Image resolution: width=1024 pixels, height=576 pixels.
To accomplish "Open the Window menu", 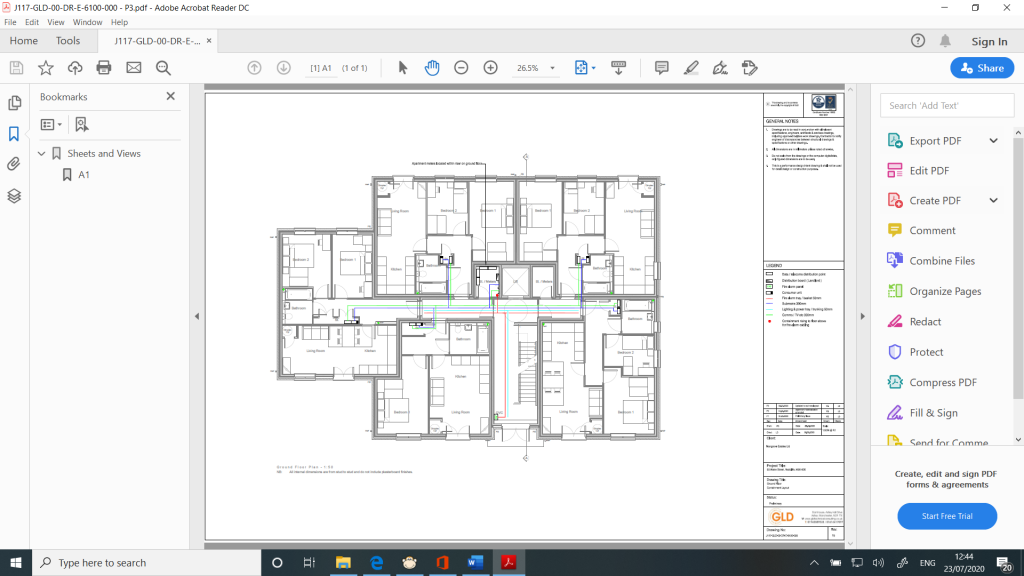I will coord(87,22).
